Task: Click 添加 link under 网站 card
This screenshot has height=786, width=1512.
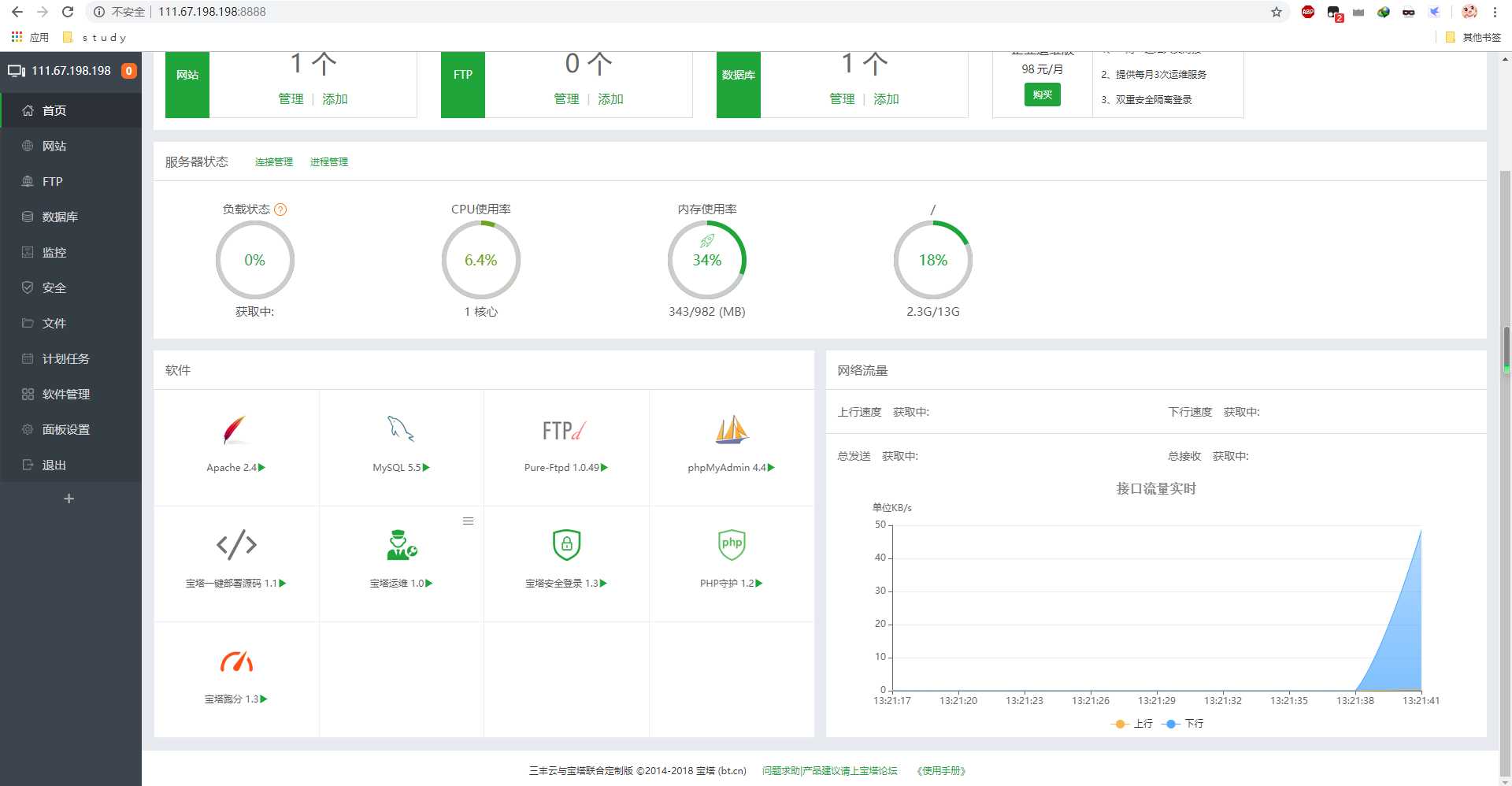Action: [335, 99]
